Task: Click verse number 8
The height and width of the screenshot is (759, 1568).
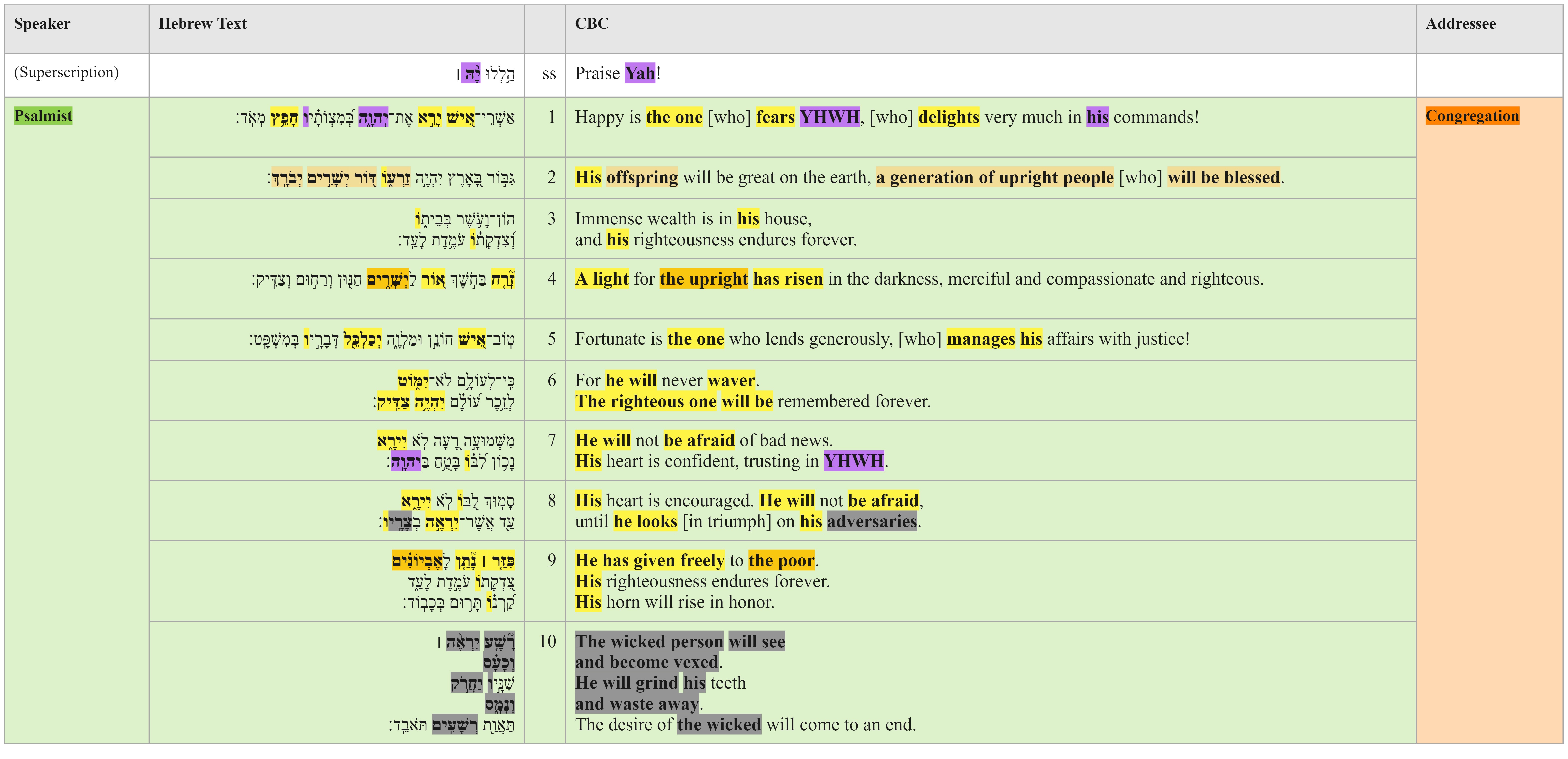Action: click(x=552, y=500)
